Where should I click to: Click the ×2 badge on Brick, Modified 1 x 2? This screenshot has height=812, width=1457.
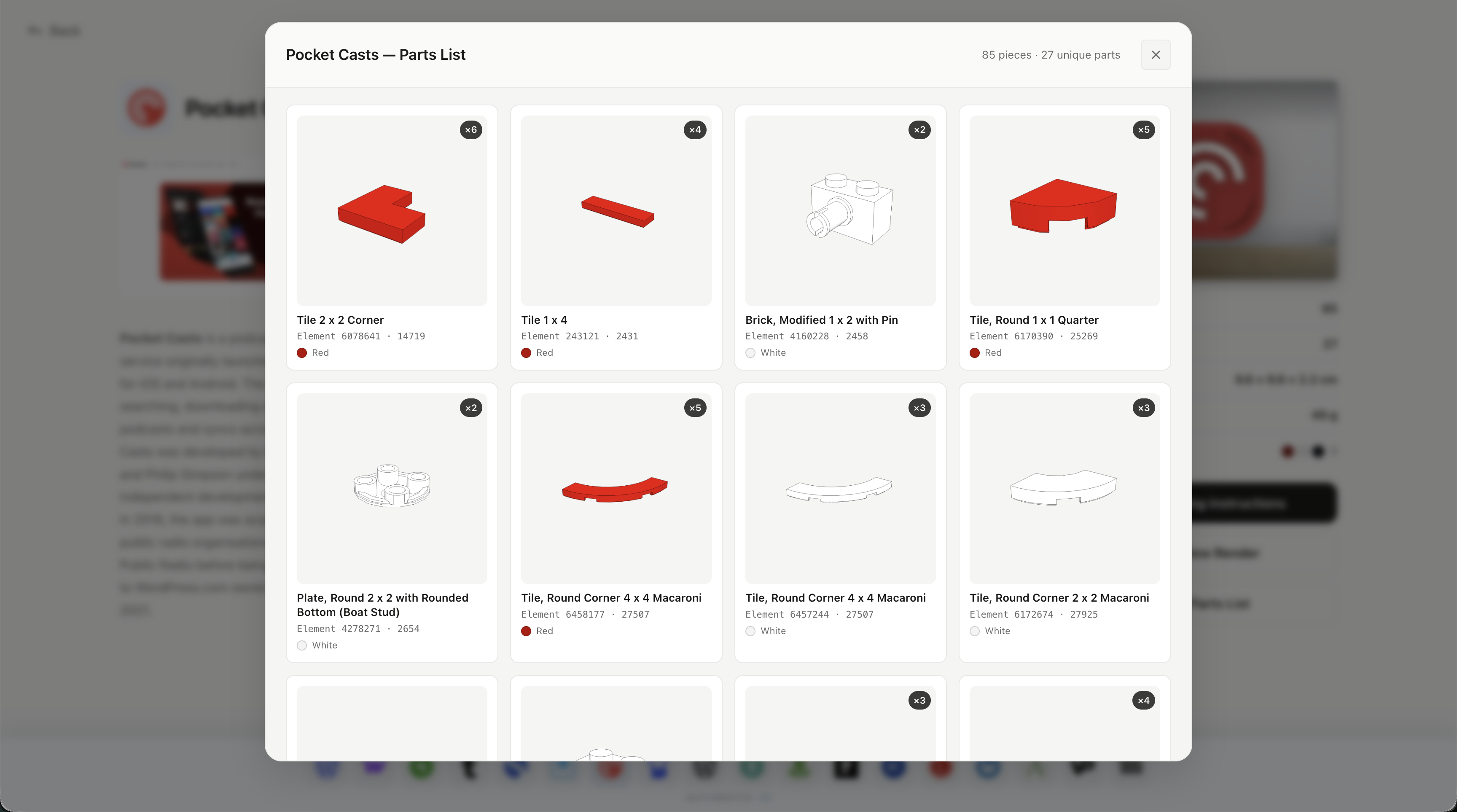[919, 130]
